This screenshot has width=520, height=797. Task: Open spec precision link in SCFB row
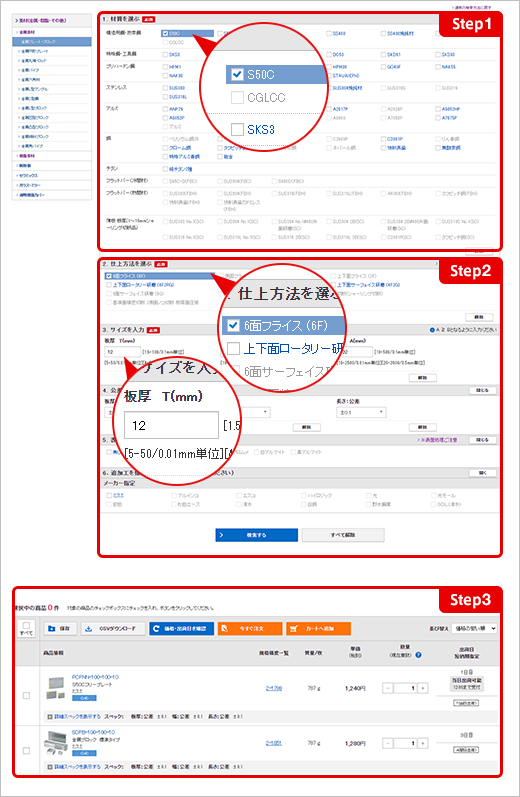273,743
